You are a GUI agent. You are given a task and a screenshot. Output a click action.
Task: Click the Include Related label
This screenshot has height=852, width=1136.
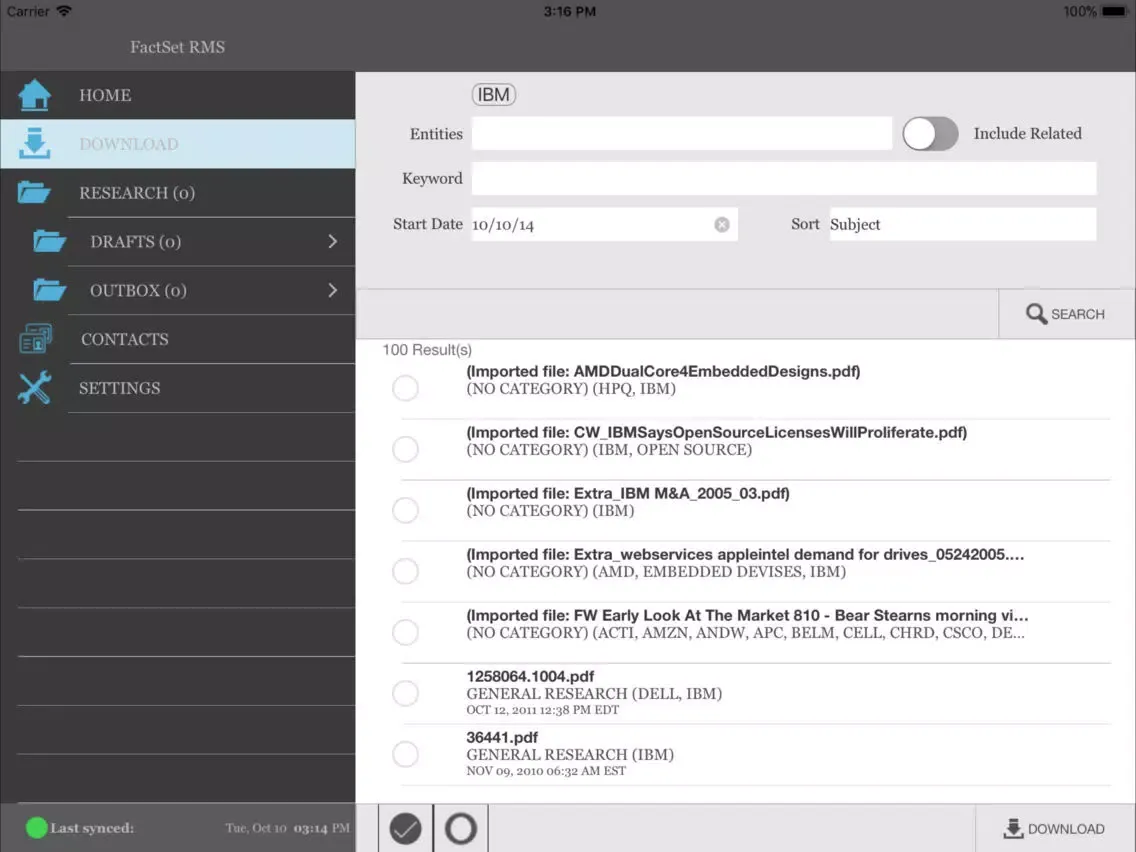tap(1027, 133)
